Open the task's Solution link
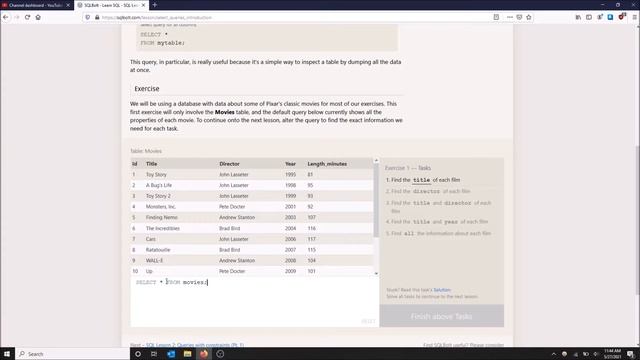640x360 pixels. [x=442, y=290]
